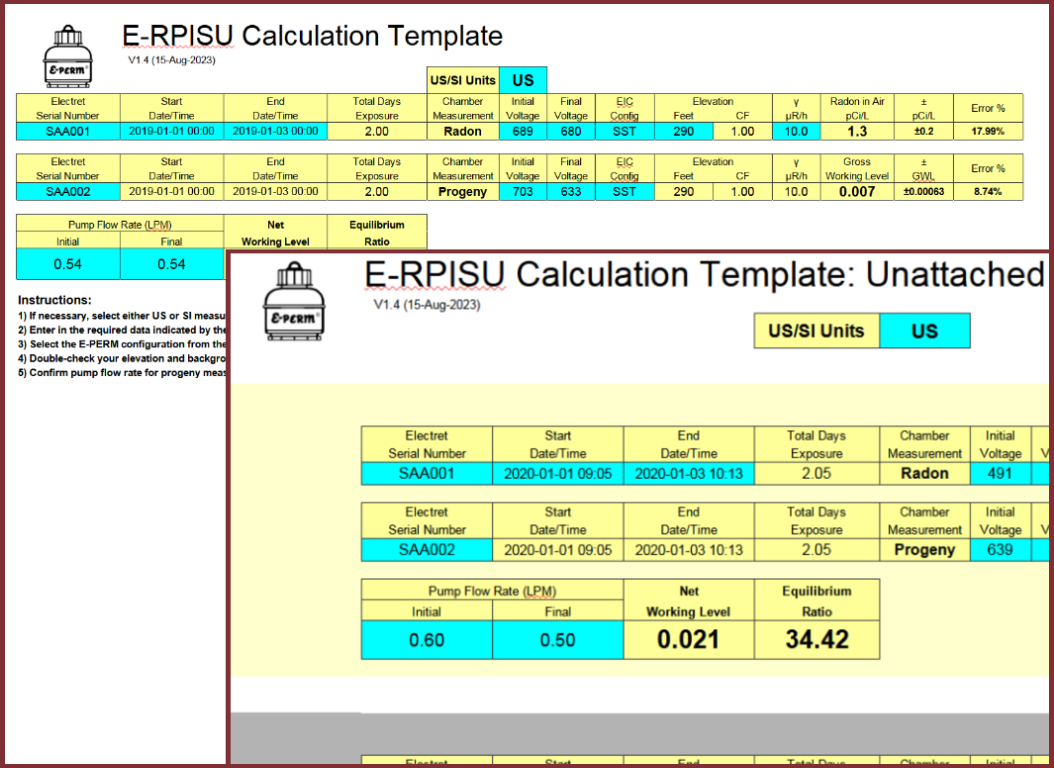Screen dimensions: 1054x768
Task: Click the Radon measurement cell in back template
Action: pos(462,131)
